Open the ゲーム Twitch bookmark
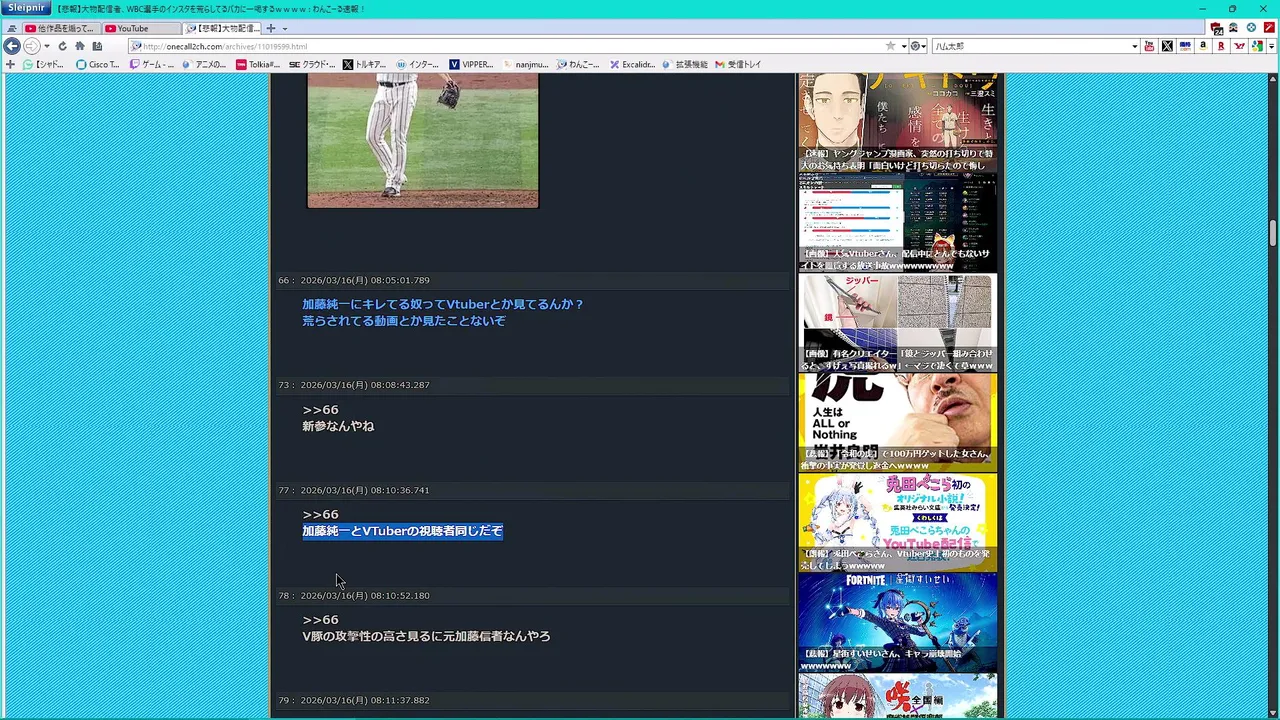This screenshot has width=1280, height=720. [151, 64]
